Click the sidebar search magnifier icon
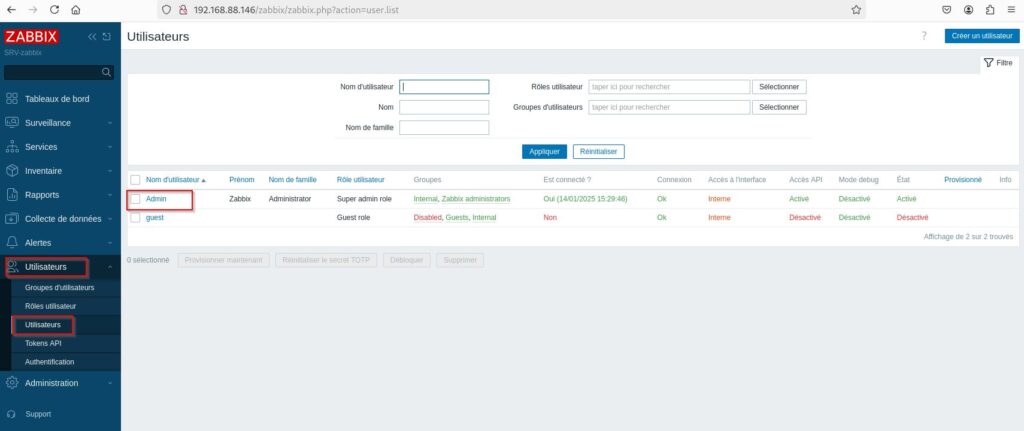Image resolution: width=1024 pixels, height=431 pixels. [106, 72]
